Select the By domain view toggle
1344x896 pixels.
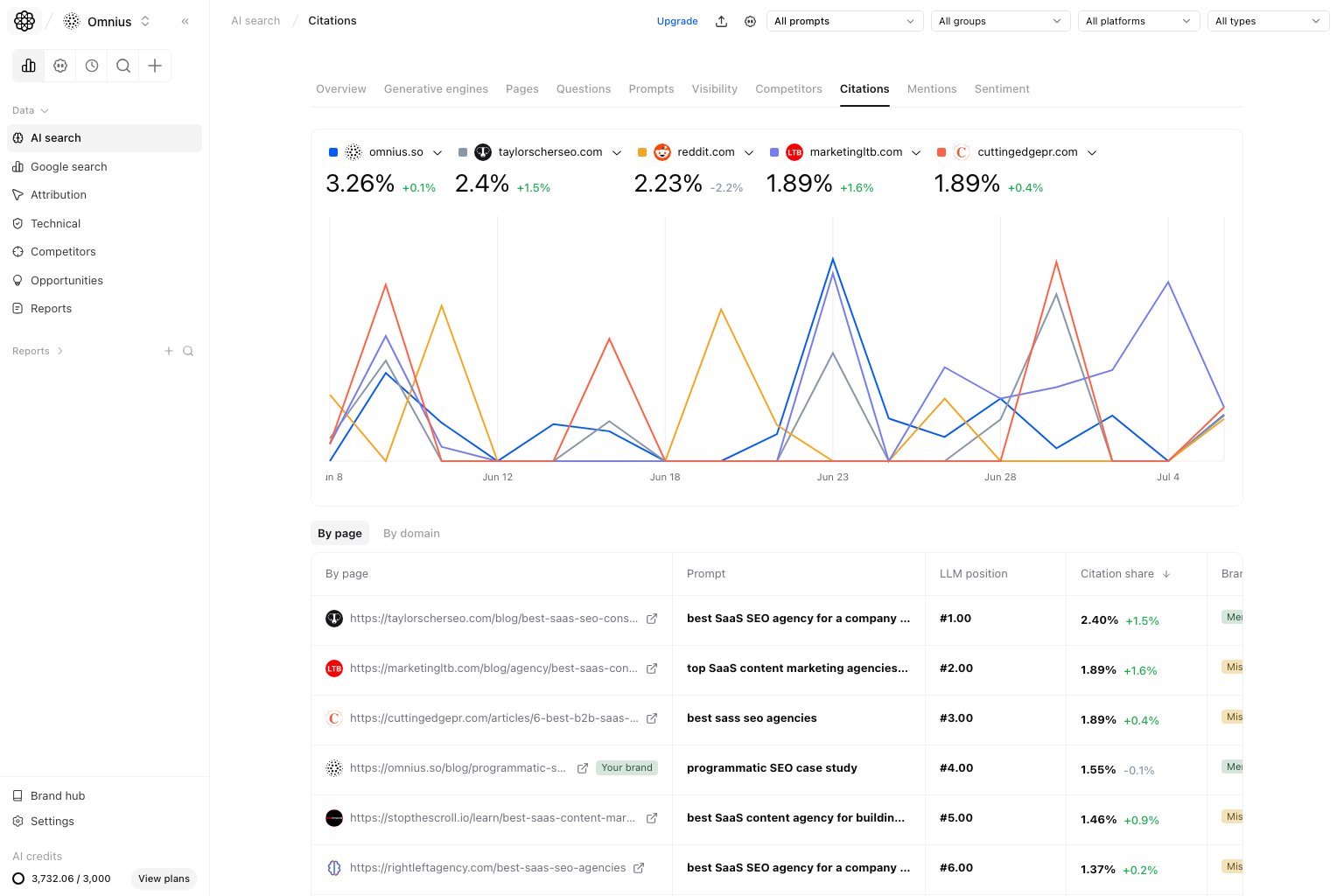tap(411, 534)
